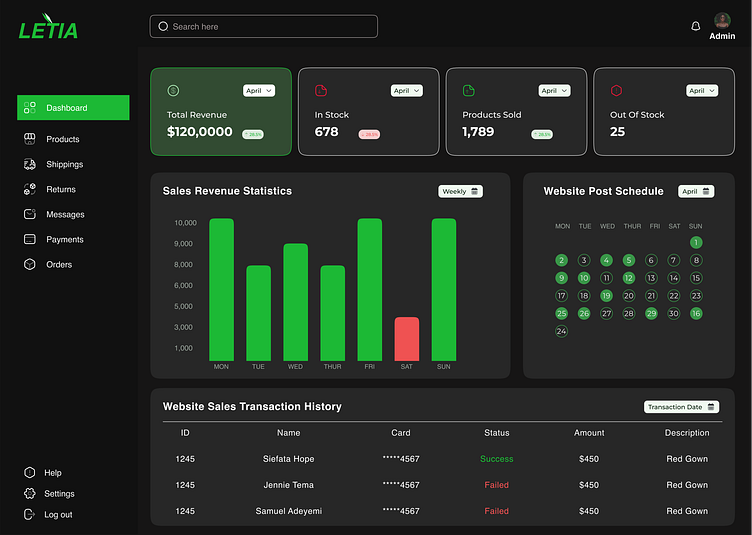Open the Total Revenue April dropdown

click(258, 91)
